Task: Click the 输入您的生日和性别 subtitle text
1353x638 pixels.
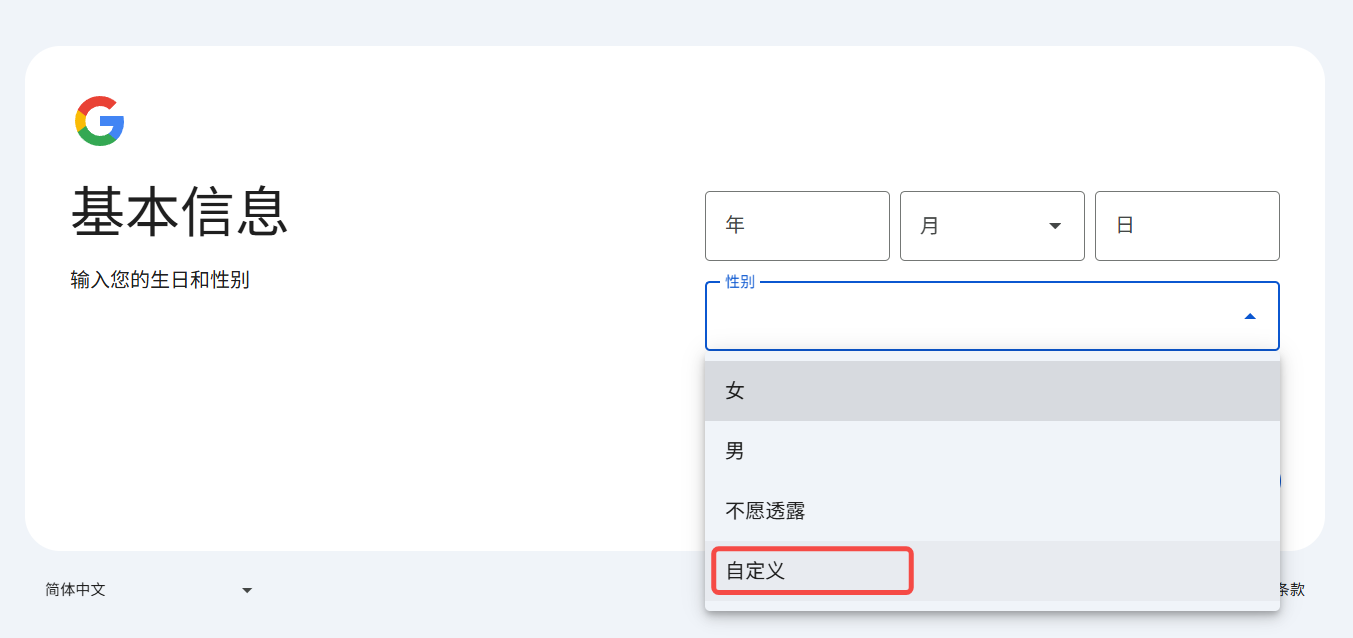Action: point(160,280)
